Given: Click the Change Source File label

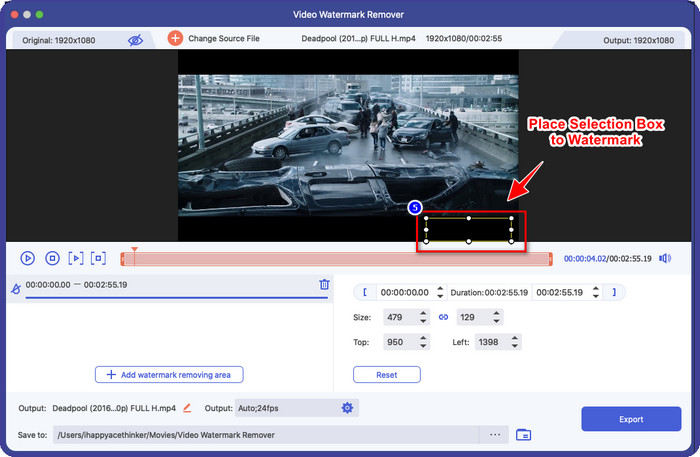Looking at the screenshot, I should tap(224, 38).
